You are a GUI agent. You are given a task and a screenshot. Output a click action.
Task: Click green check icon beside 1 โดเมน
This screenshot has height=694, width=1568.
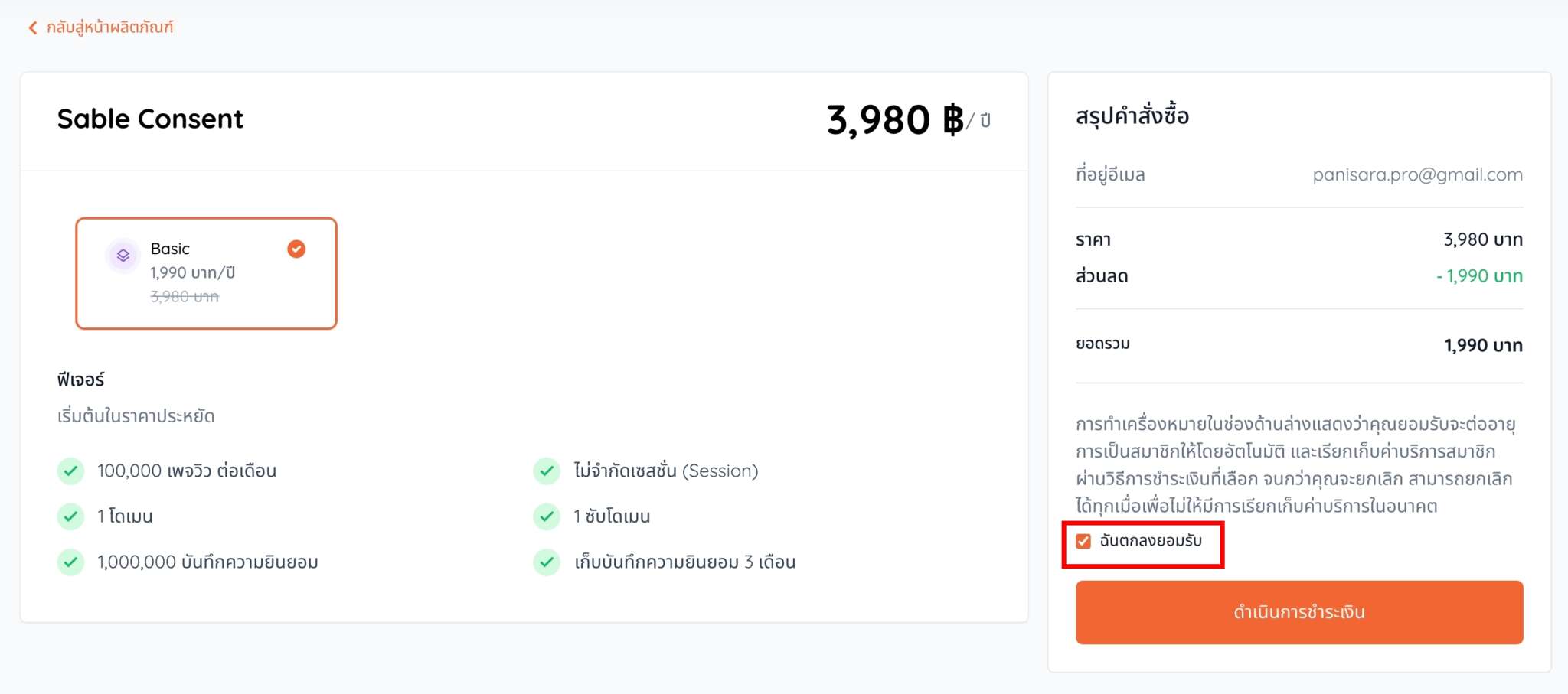[x=70, y=516]
